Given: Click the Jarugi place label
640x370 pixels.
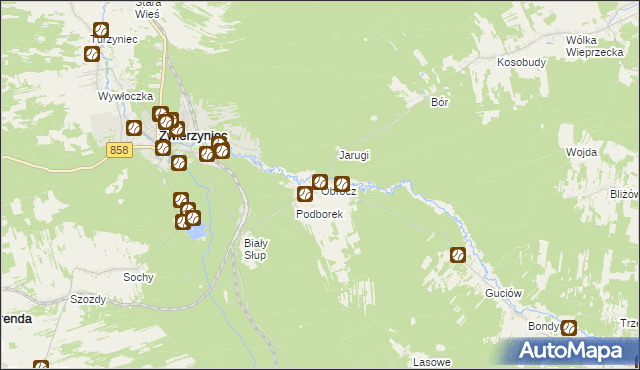Looking at the screenshot, I should 354,155.
